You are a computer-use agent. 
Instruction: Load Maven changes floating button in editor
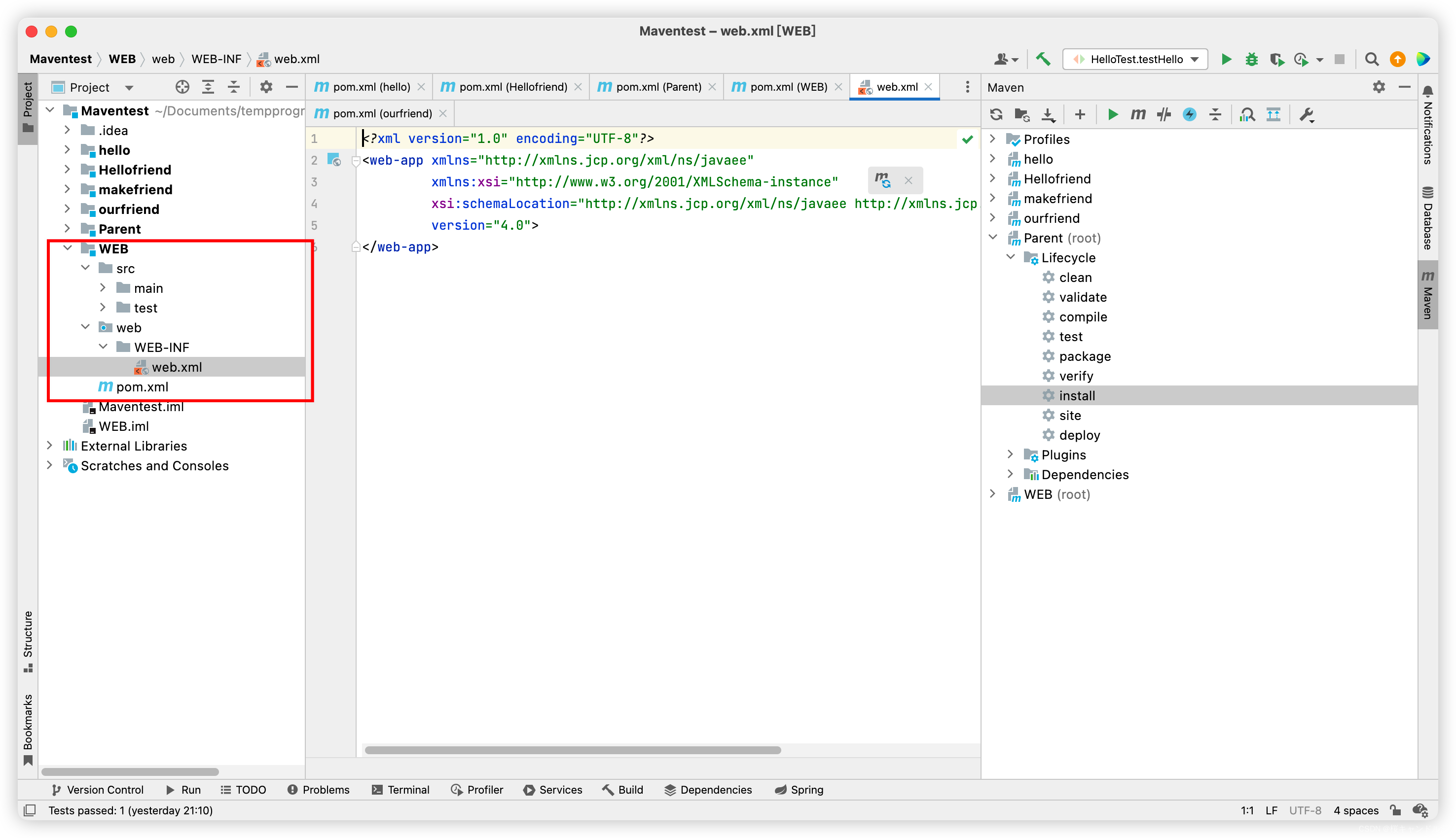point(883,181)
